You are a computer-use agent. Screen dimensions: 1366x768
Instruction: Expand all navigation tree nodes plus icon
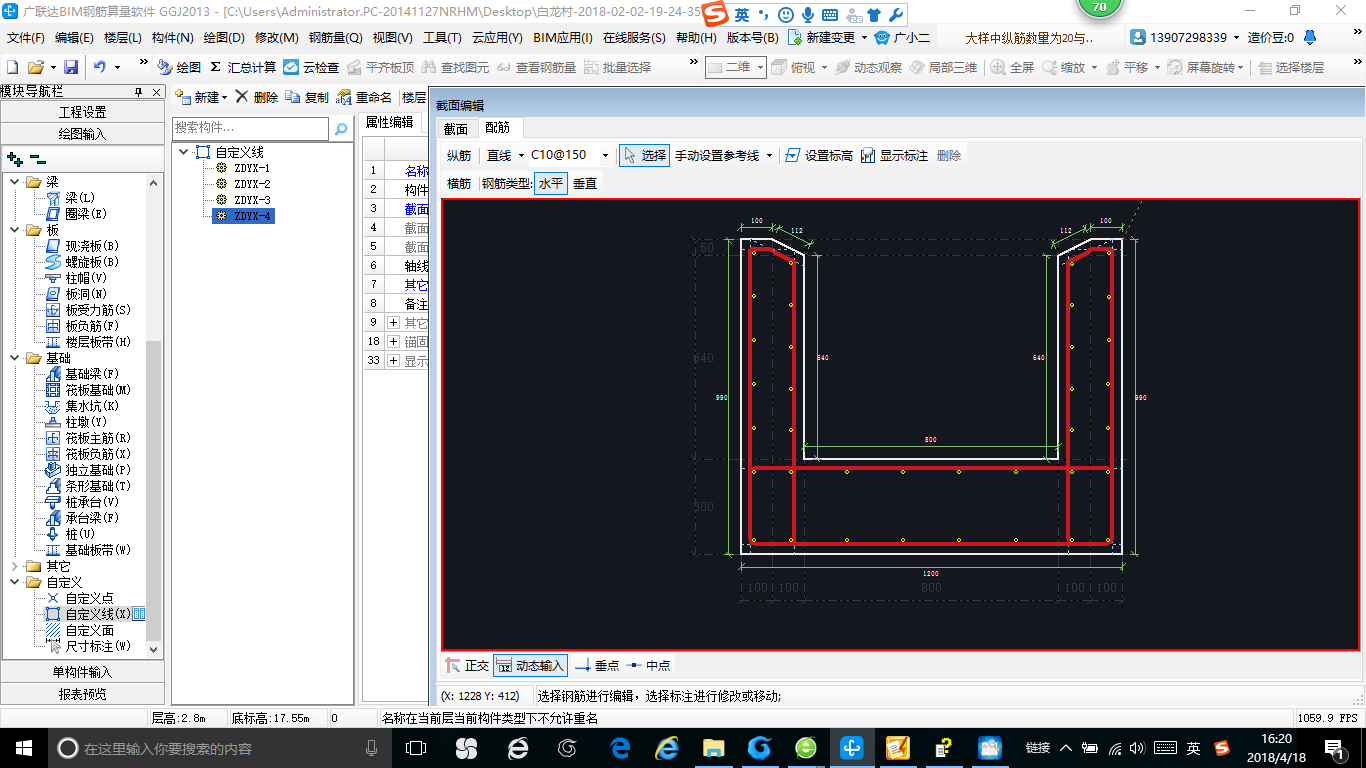(x=14, y=159)
